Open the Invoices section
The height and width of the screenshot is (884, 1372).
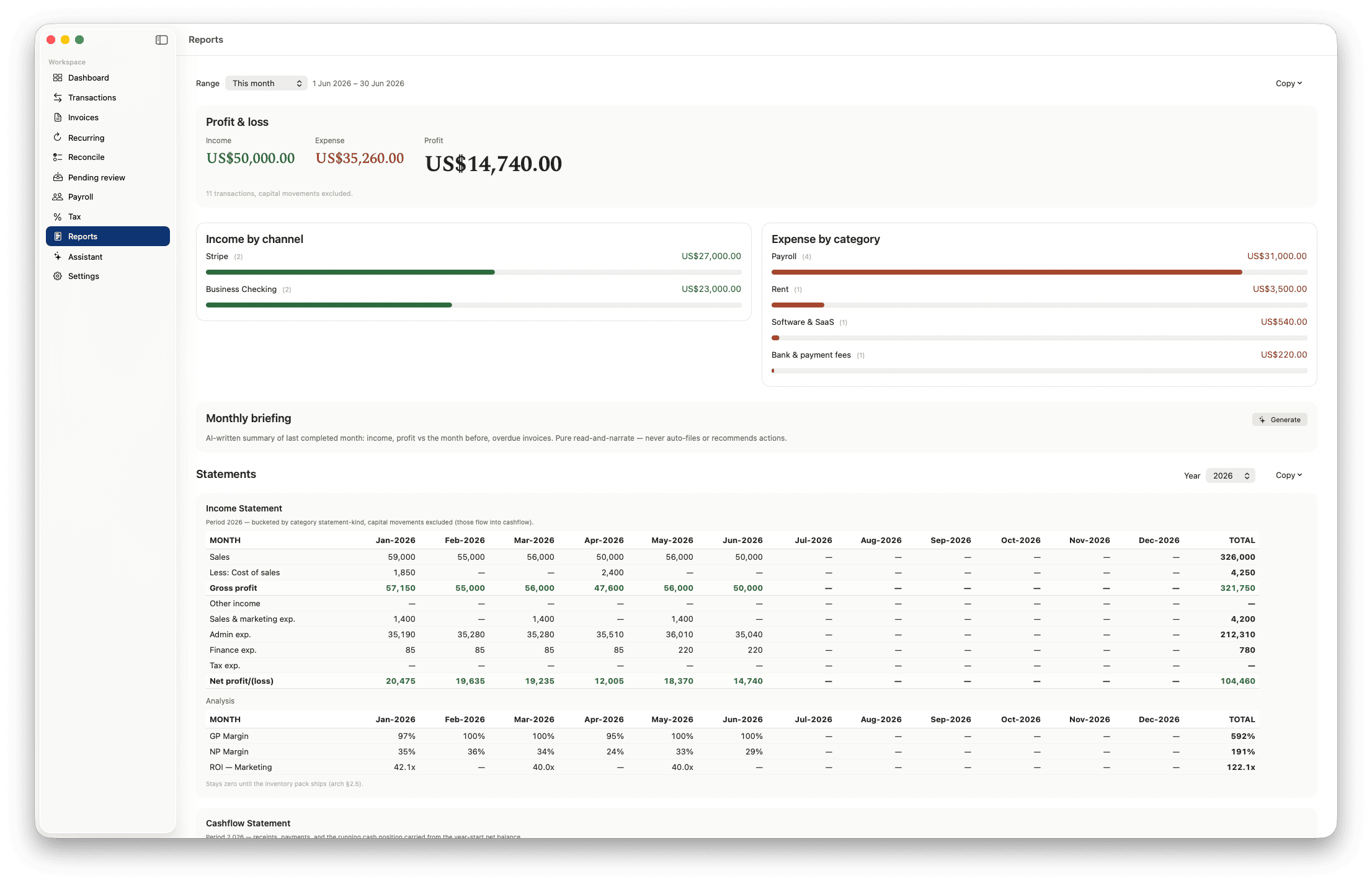point(108,117)
